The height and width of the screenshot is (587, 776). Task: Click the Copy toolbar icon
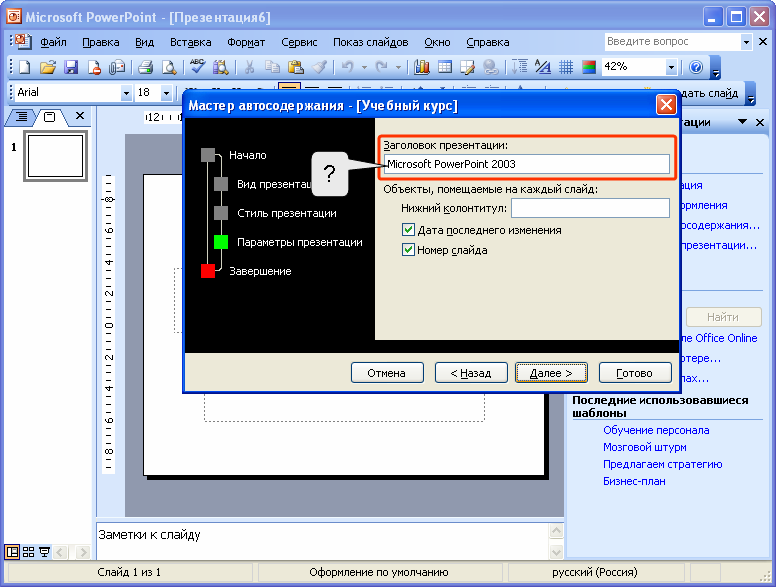click(272, 67)
